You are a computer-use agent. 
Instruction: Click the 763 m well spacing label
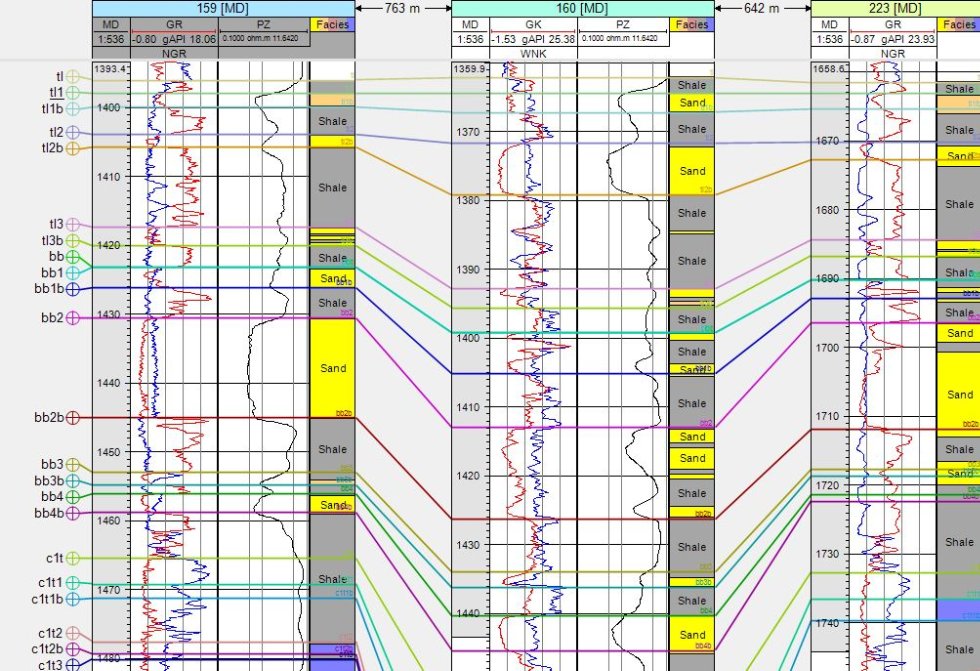click(x=404, y=8)
